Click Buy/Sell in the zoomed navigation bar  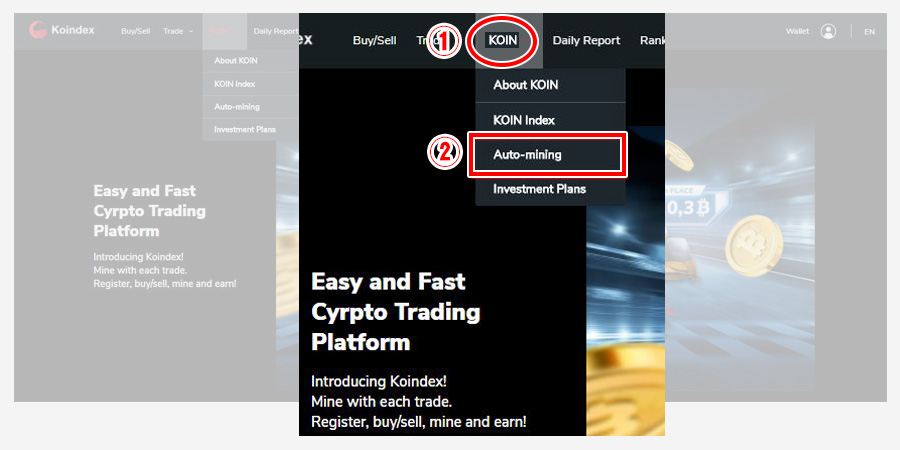point(375,40)
